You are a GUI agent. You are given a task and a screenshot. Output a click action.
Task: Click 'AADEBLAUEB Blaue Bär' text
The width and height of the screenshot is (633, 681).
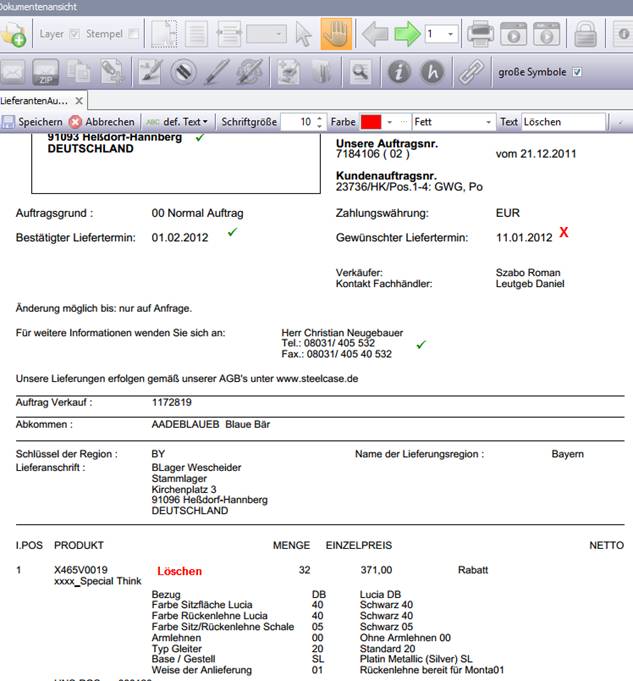[211, 424]
